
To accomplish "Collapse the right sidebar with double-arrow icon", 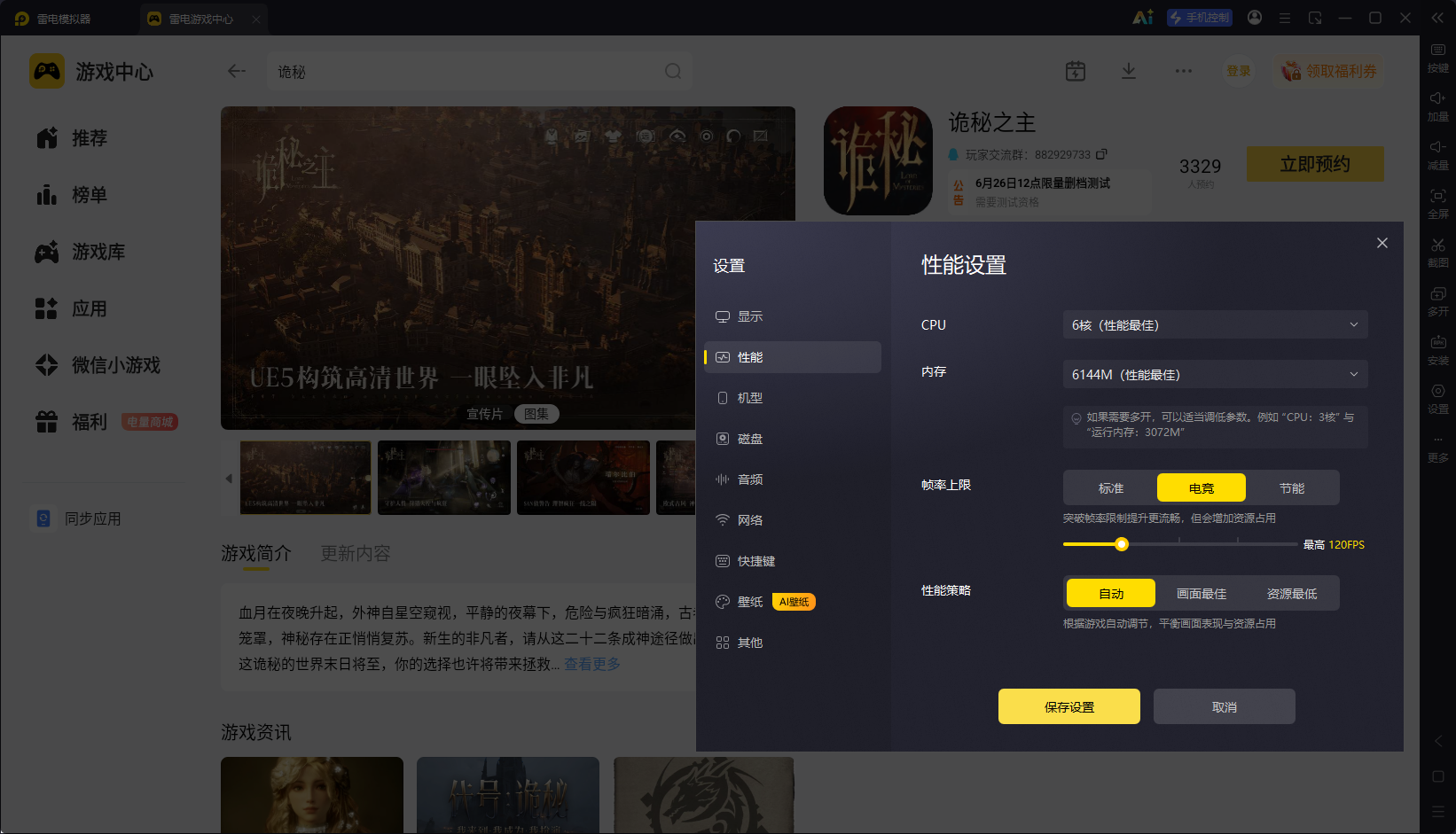I will point(1437,18).
